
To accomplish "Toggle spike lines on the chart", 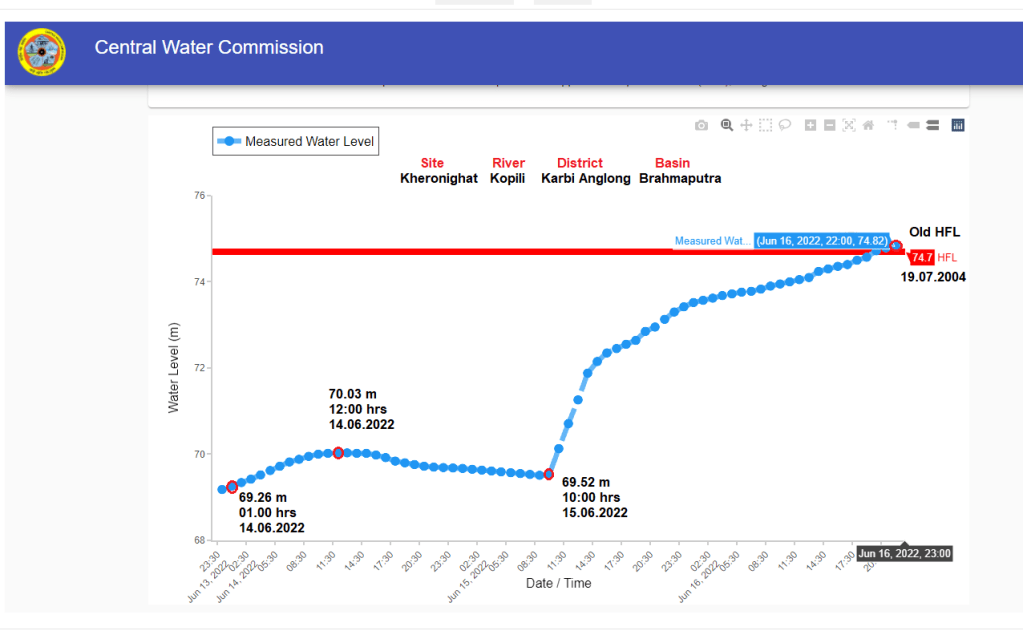I will (892, 125).
